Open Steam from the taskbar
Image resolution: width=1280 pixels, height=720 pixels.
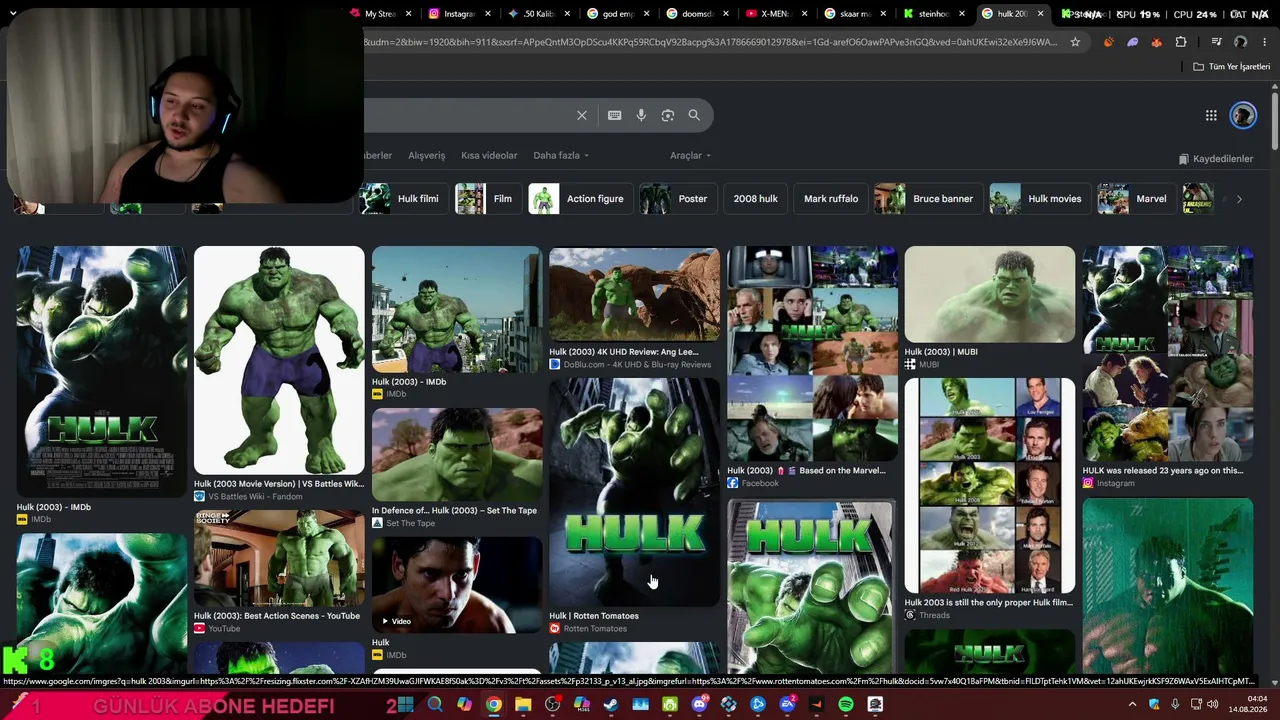pyautogui.click(x=611, y=705)
